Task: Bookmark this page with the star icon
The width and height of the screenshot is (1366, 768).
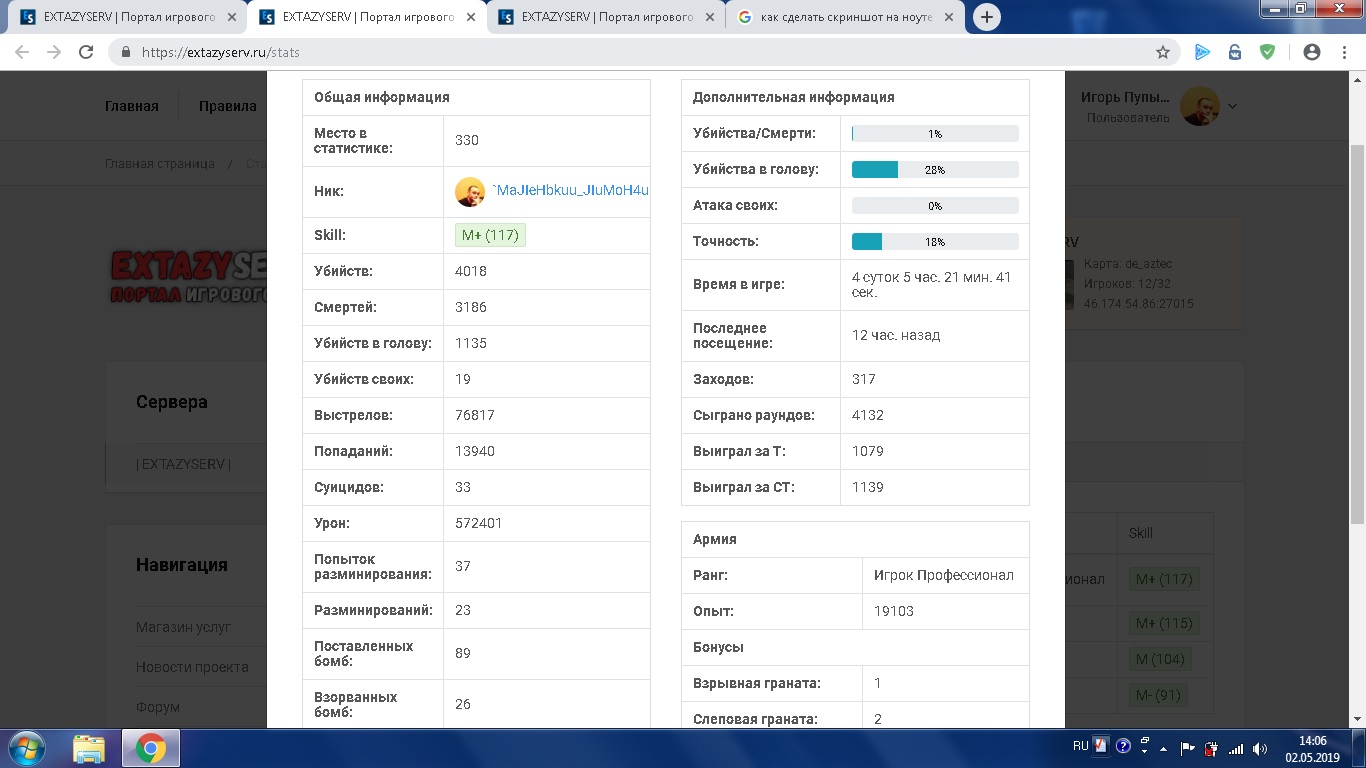Action: point(1162,53)
